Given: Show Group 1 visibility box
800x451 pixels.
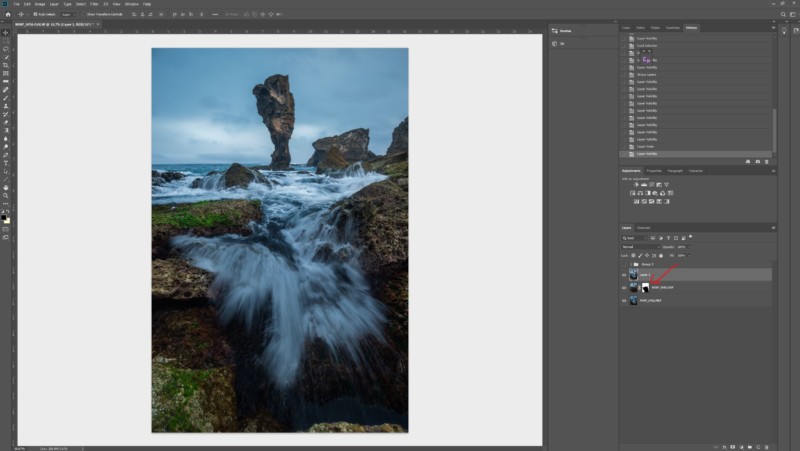Looking at the screenshot, I should click(624, 264).
